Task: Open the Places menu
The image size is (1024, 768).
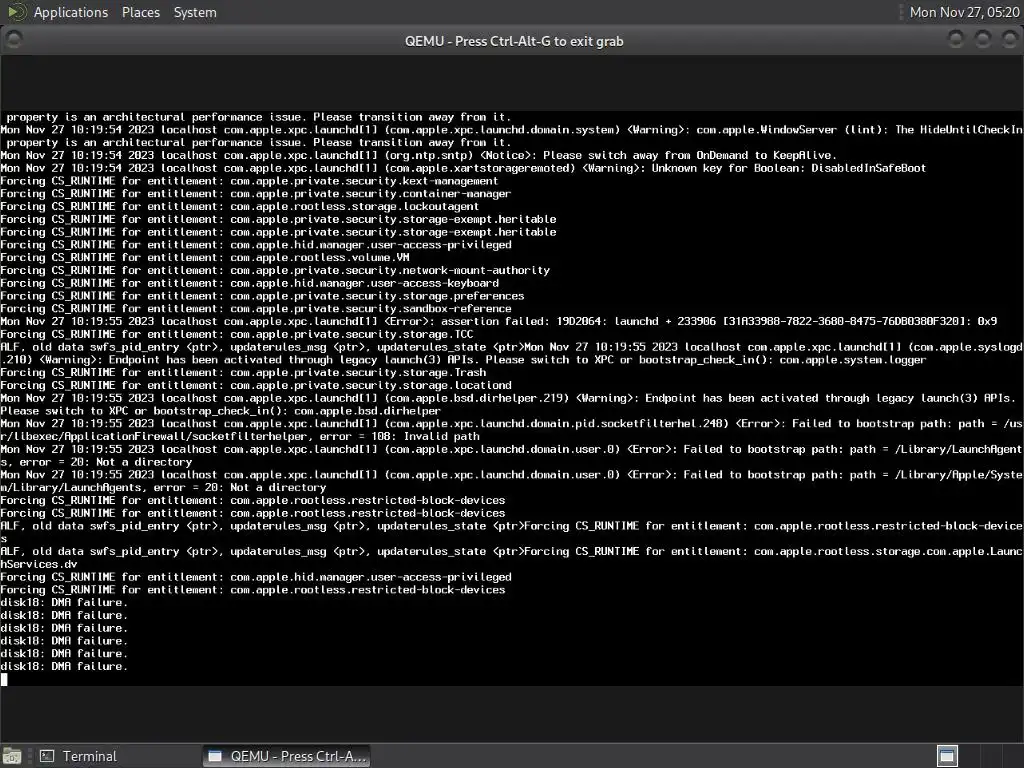Action: point(140,12)
